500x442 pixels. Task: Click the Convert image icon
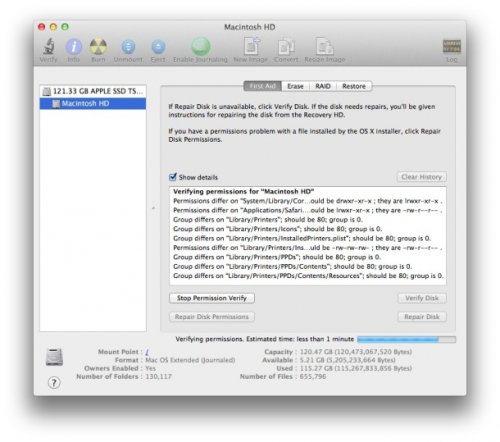(286, 47)
